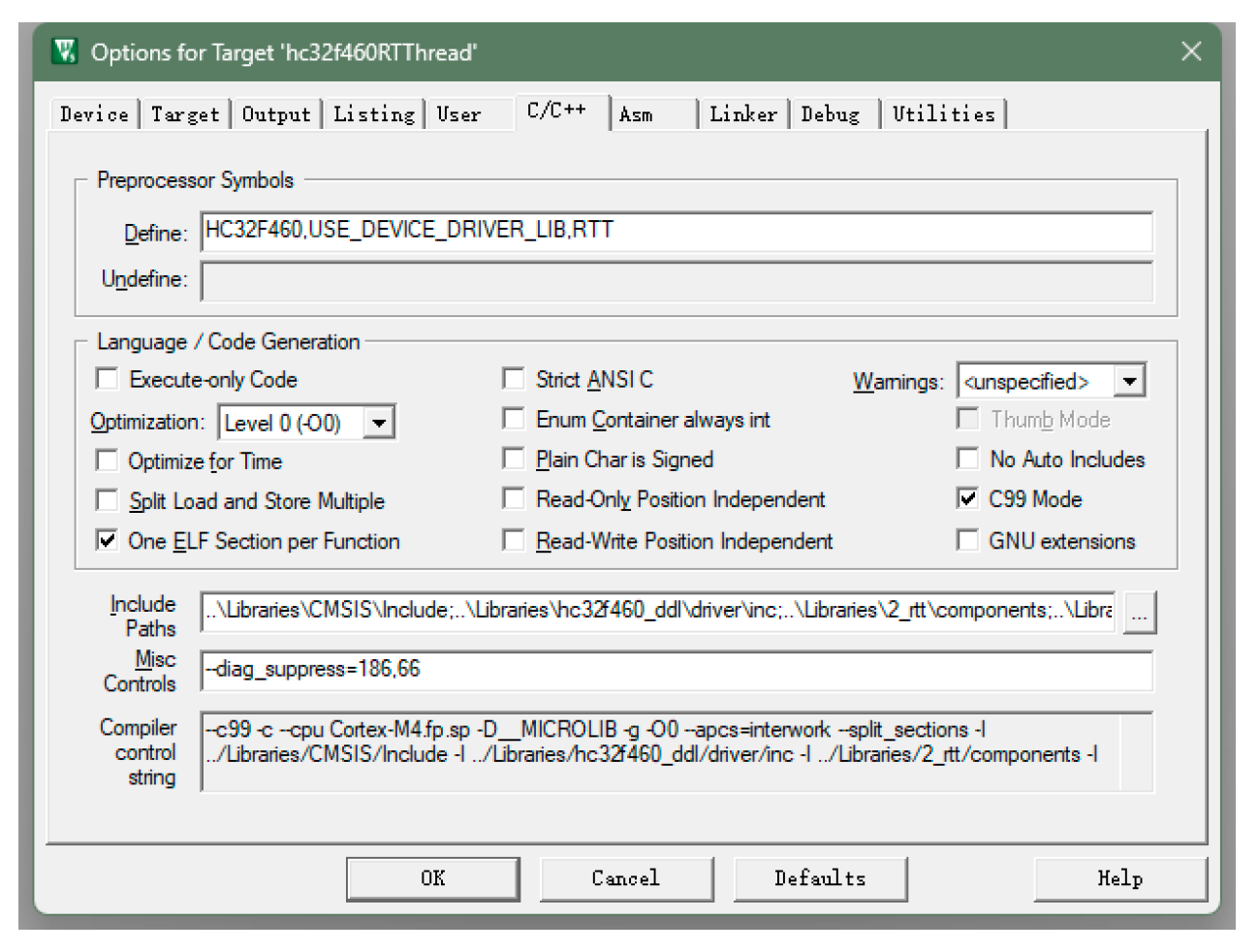Viewport: 1259px width, 952px height.
Task: Uncheck One ELF Section per Function
Action: tap(108, 541)
